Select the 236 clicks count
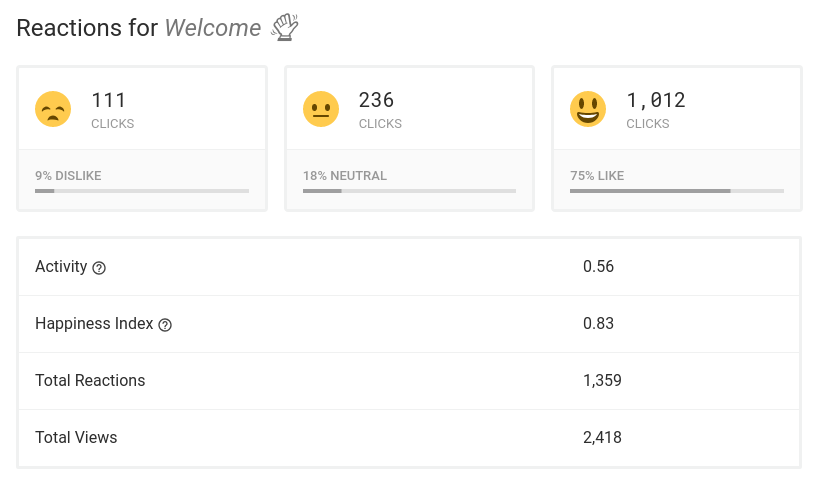 point(376,100)
